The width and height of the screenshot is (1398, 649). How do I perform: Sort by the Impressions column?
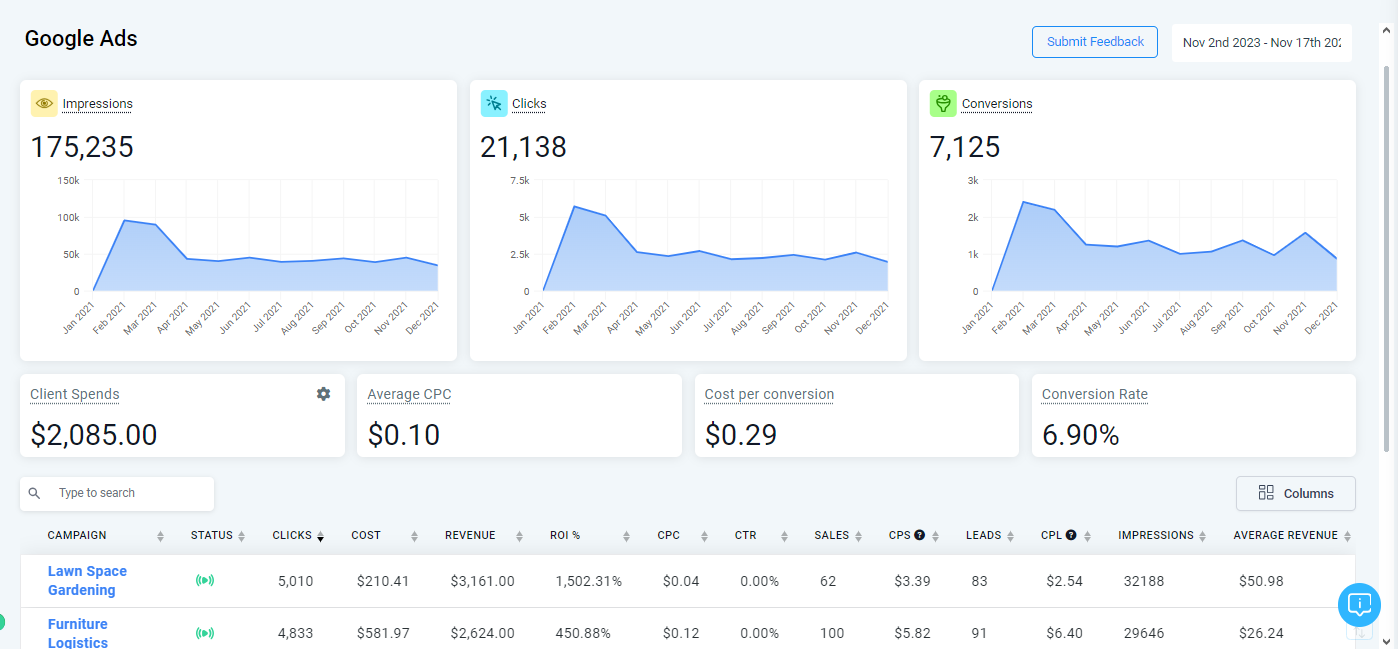pyautogui.click(x=1202, y=536)
